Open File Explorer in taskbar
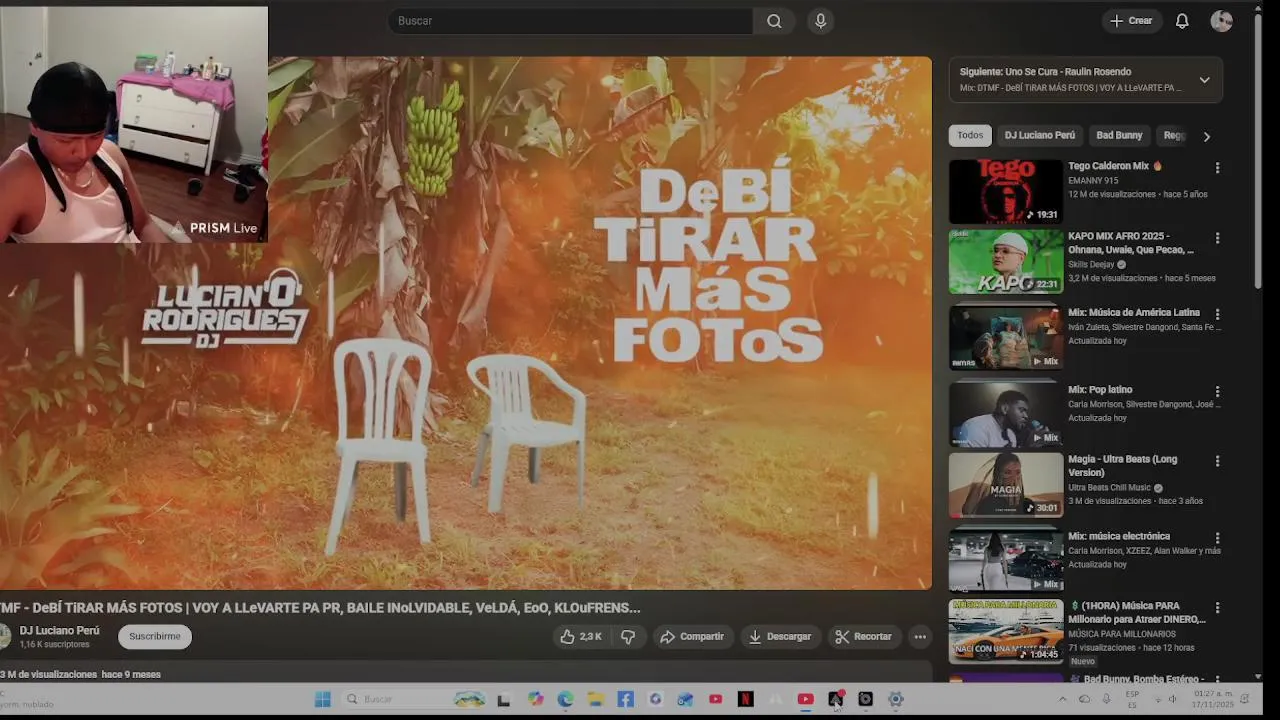 [x=595, y=699]
